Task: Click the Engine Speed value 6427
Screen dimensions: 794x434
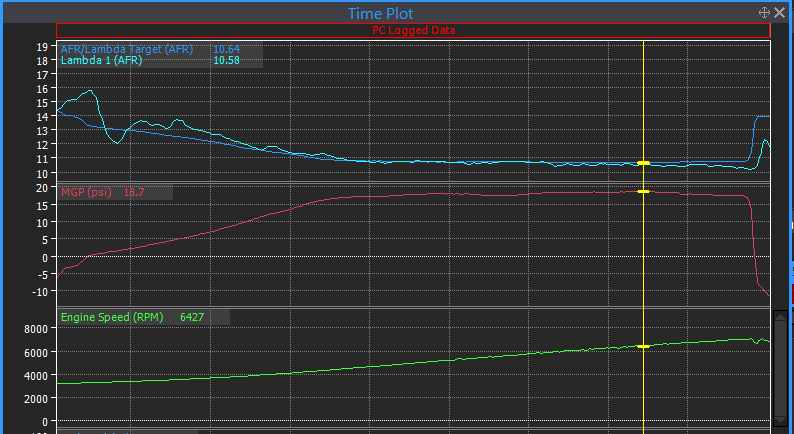Action: click(192, 318)
